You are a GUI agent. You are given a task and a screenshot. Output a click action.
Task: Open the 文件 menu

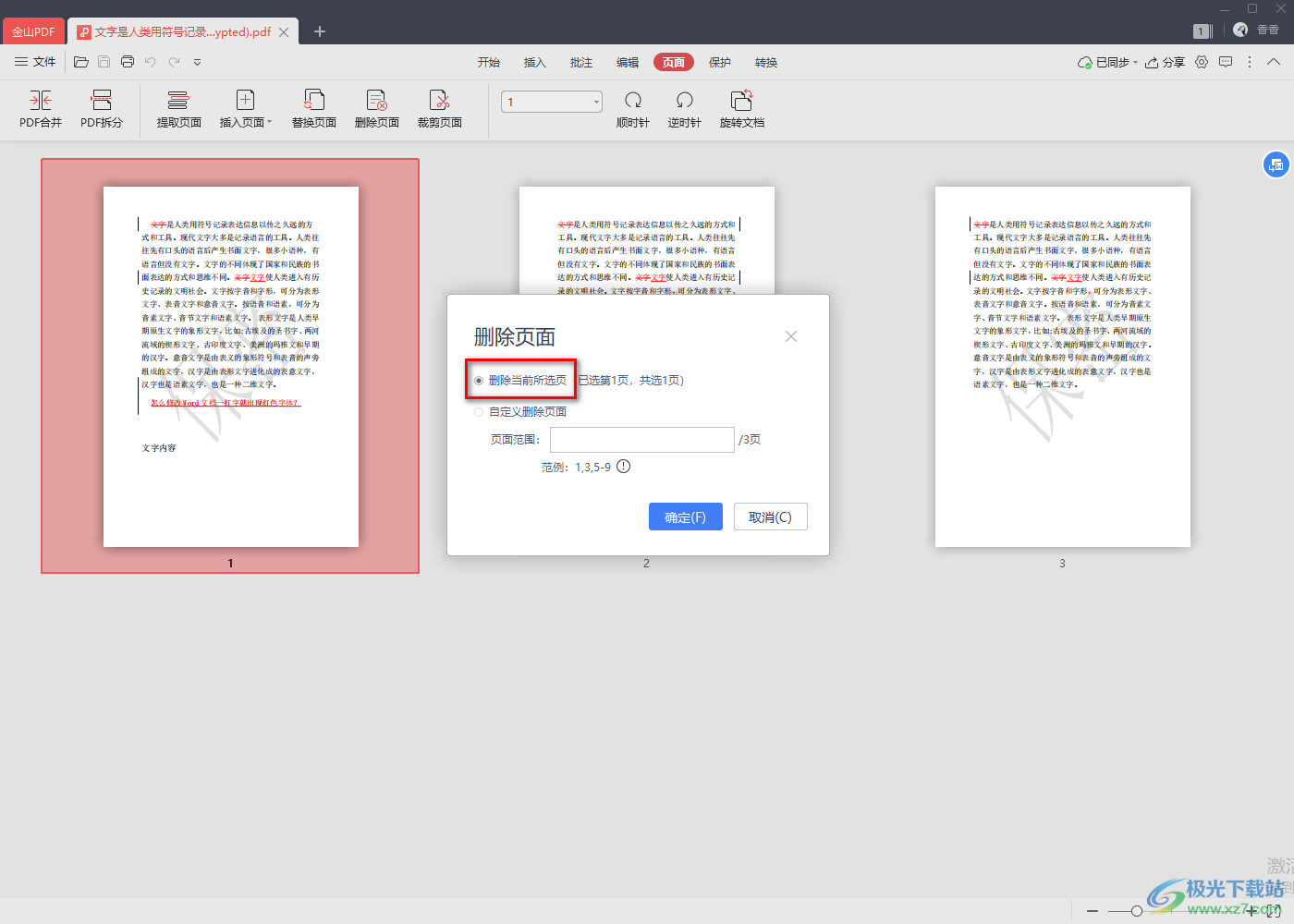click(35, 62)
